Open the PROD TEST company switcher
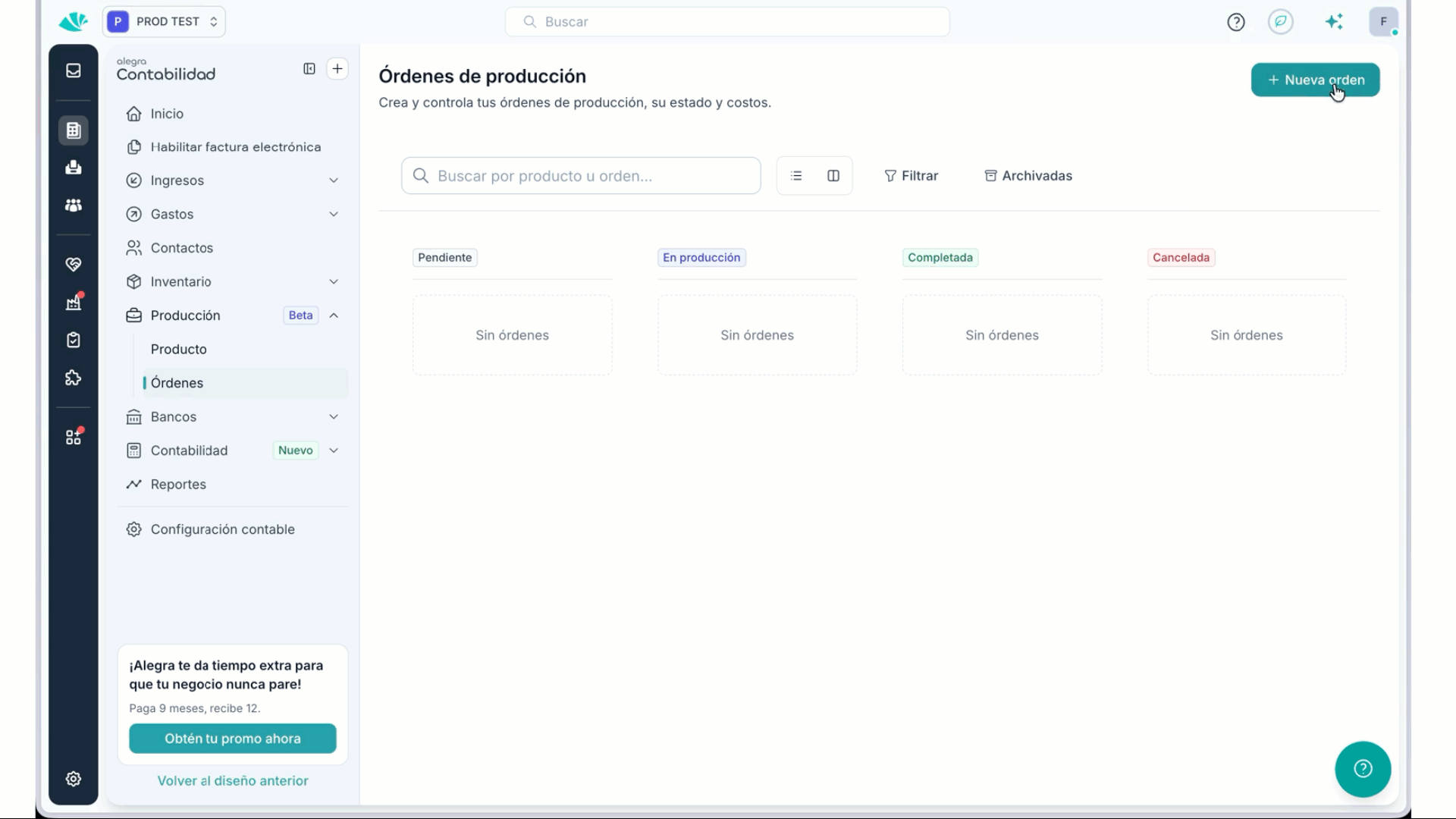This screenshot has width=1456, height=819. coord(164,22)
